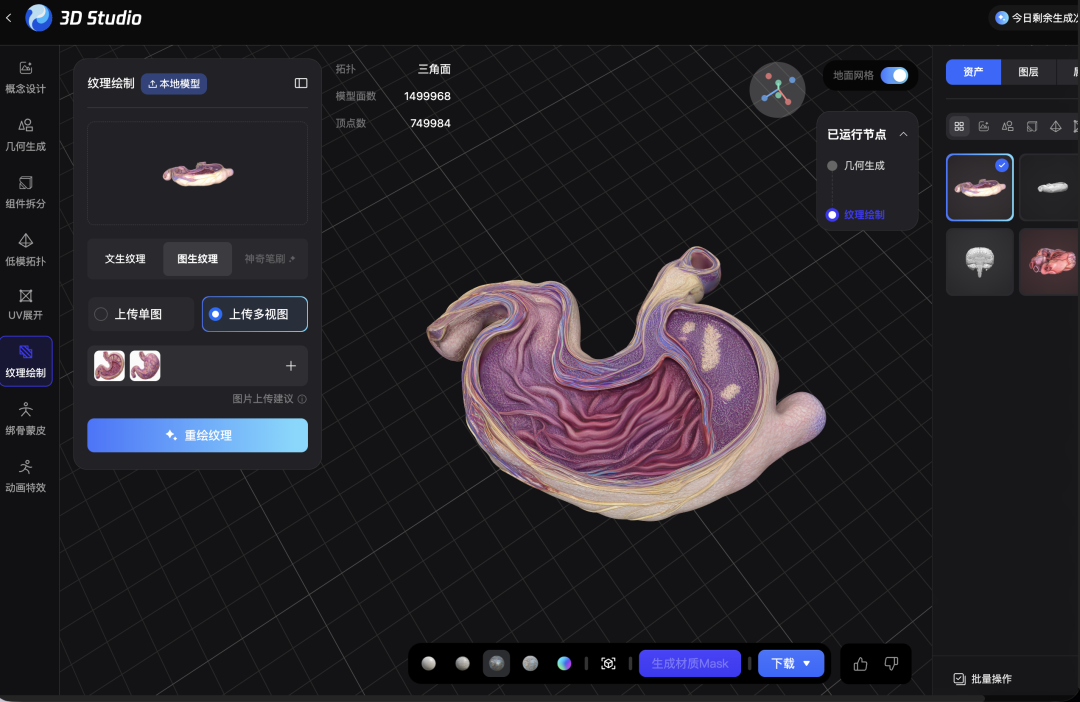The width and height of the screenshot is (1080, 702).
Task: Click the node graph icon in viewport
Action: coord(778,90)
